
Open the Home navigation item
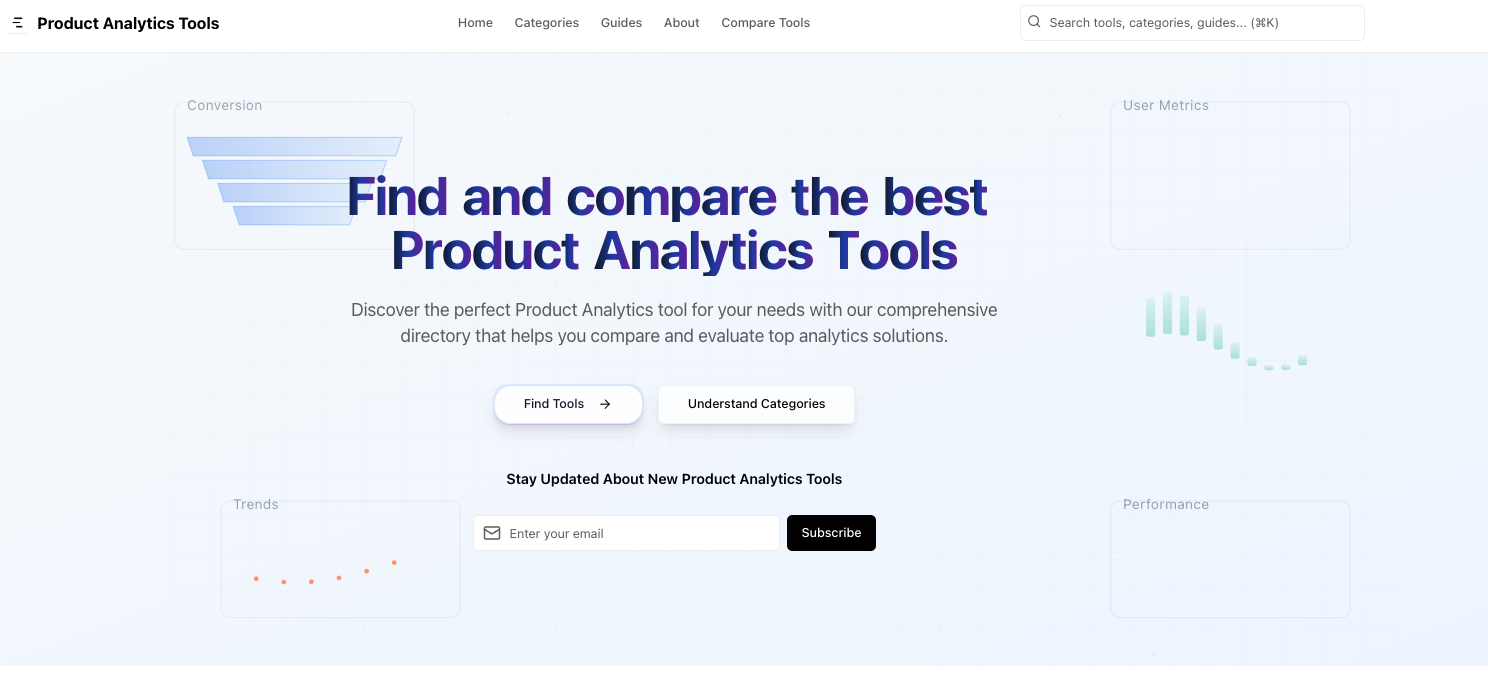(x=475, y=22)
